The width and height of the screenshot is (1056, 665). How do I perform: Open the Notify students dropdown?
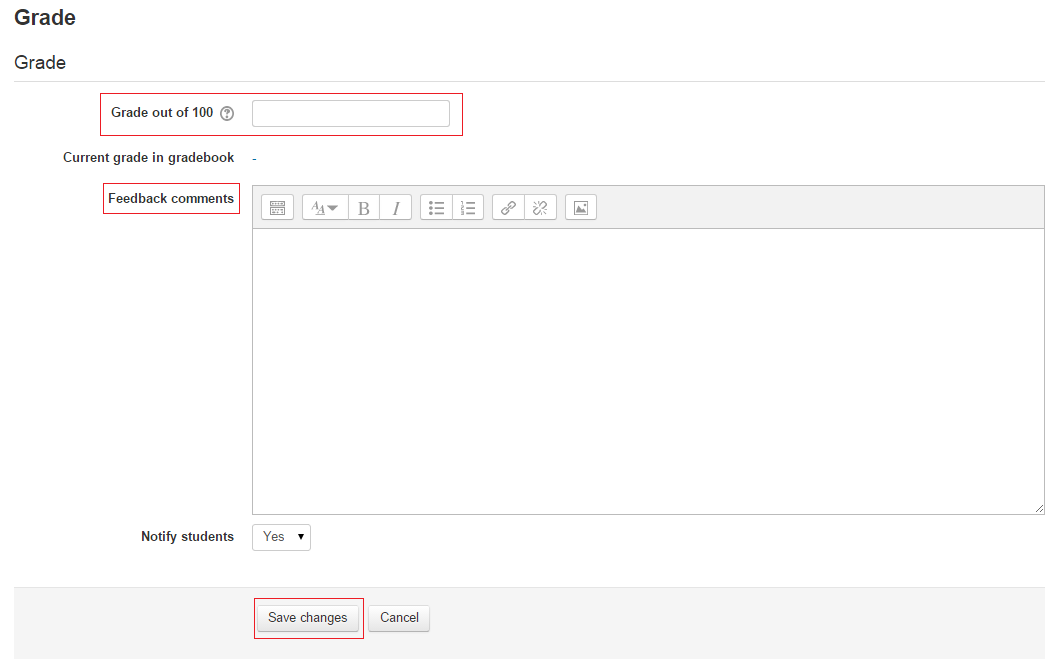[x=281, y=537]
